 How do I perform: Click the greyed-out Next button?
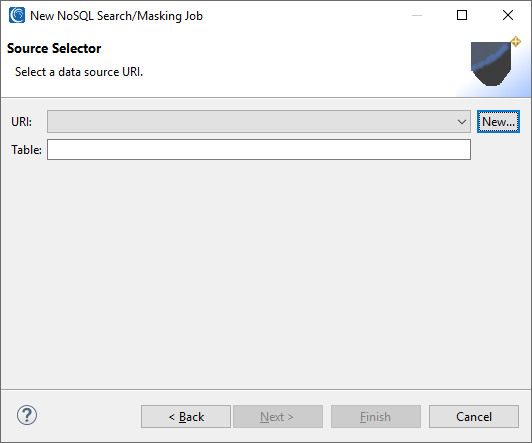(x=278, y=417)
